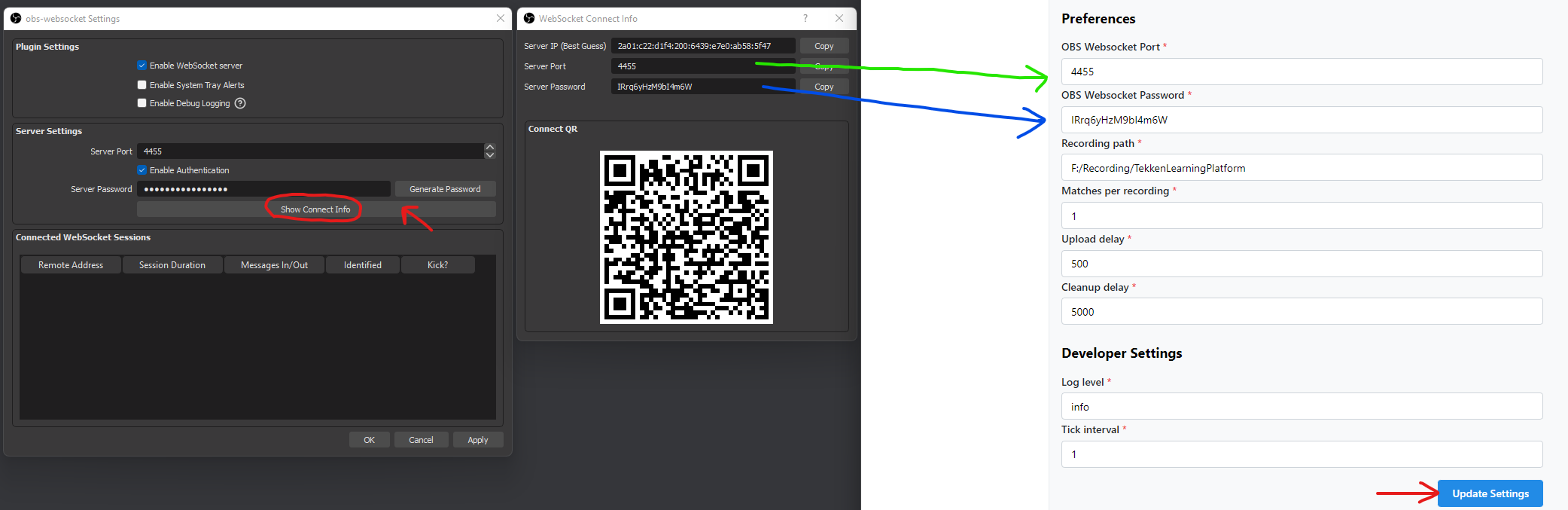Click the masked Server Password field
1568x510 pixels.
(263, 189)
